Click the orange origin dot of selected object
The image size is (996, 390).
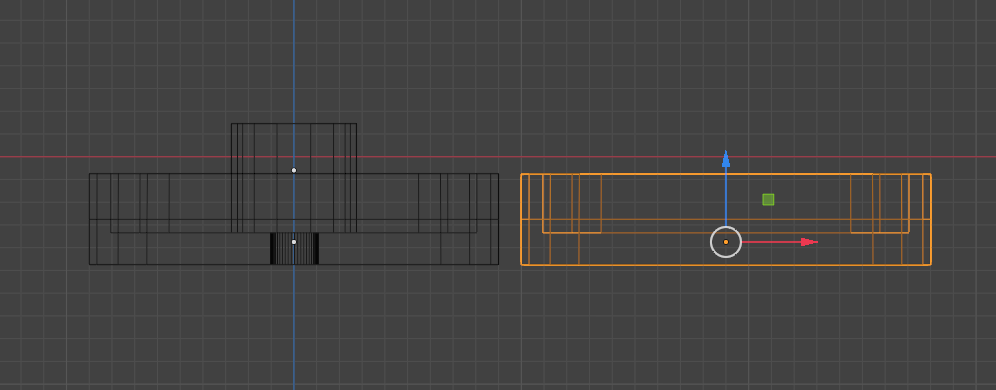725,242
